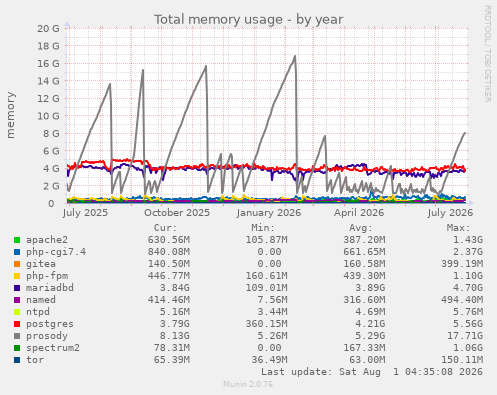Click the gitea orange legend swatch
Screen dimensions: 497x395
17,264
